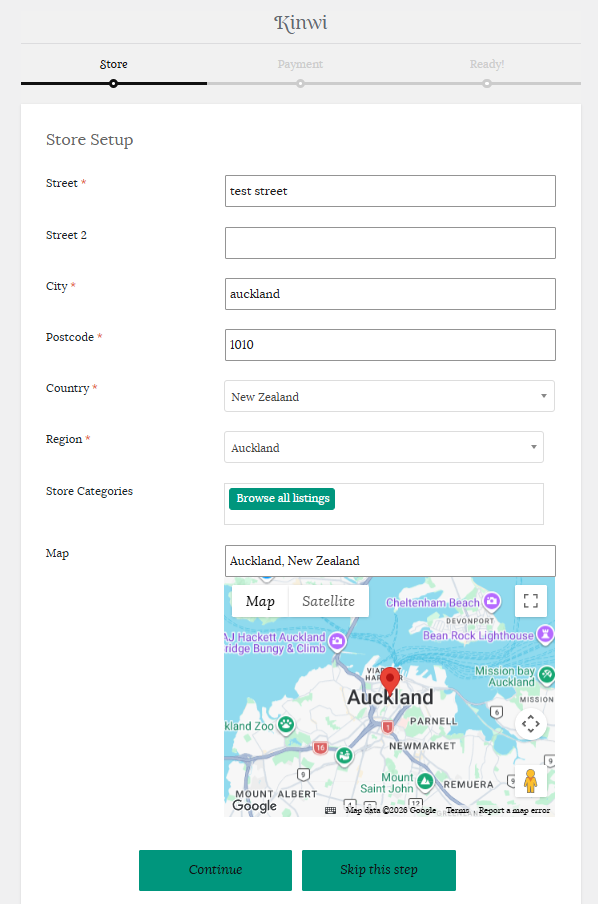Click the Google logo on map
This screenshot has height=904, width=598.
pyautogui.click(x=254, y=805)
